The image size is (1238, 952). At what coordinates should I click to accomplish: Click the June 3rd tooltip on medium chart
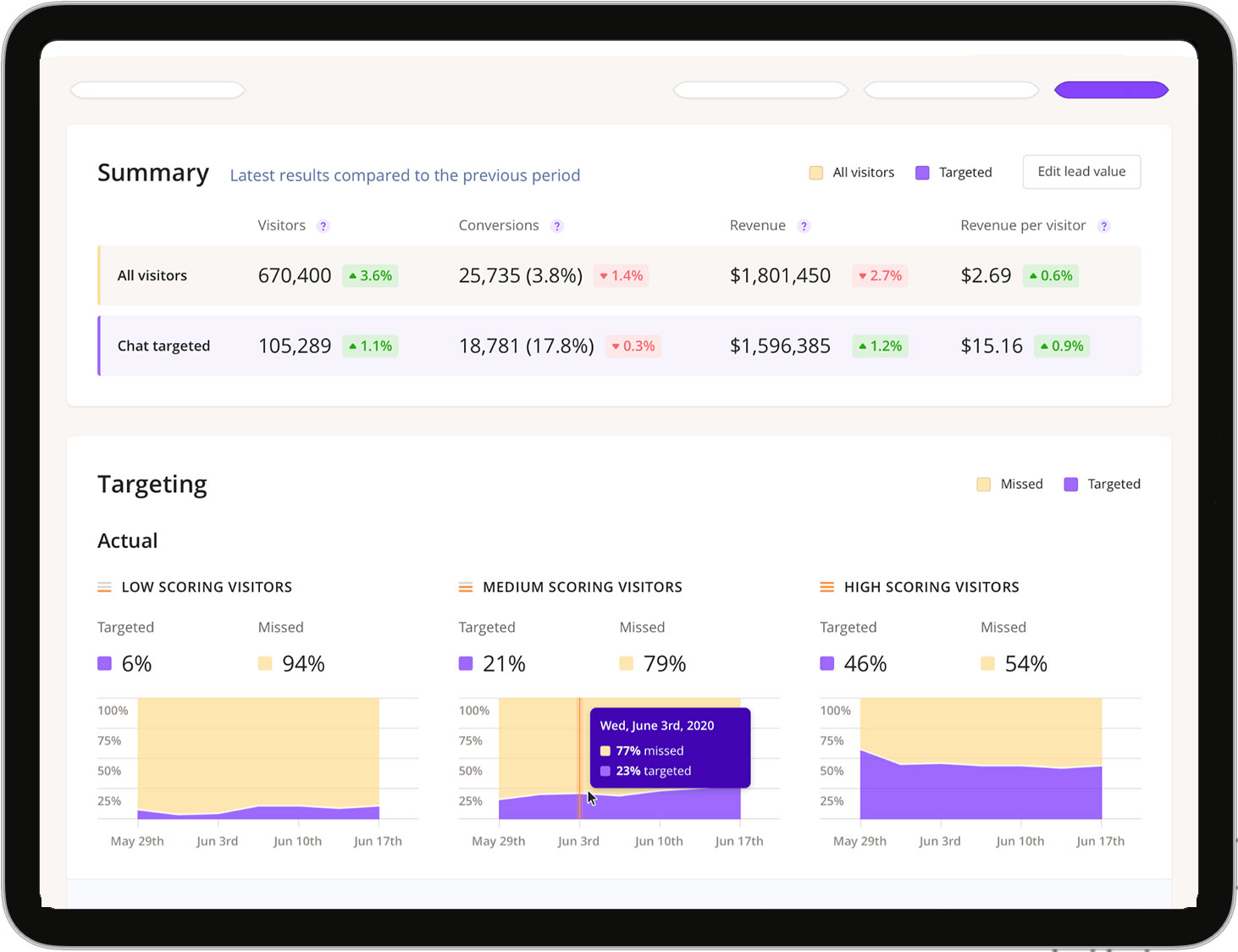pyautogui.click(x=670, y=747)
